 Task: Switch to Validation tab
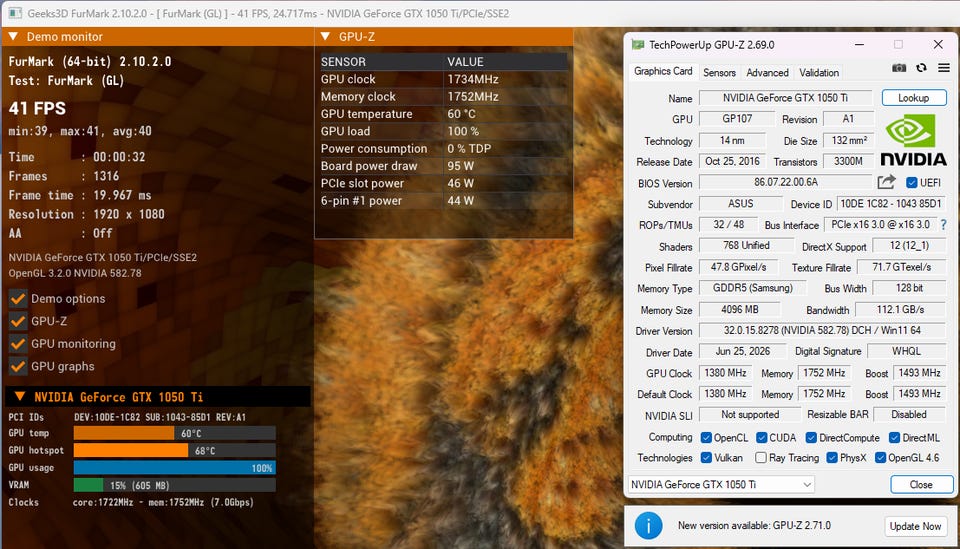(x=819, y=72)
